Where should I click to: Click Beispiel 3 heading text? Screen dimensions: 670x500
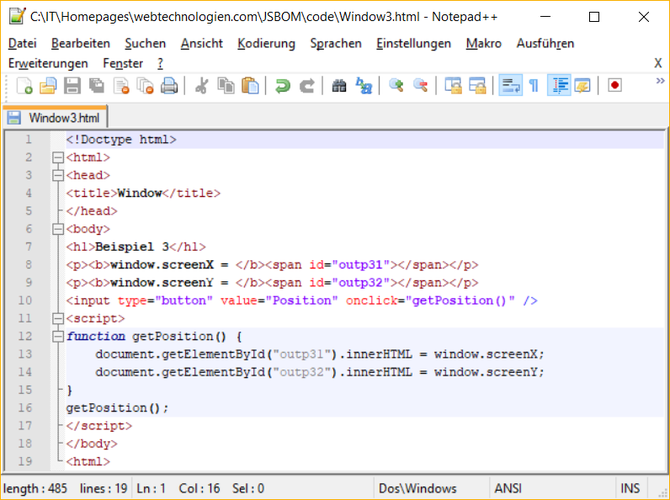(132, 247)
